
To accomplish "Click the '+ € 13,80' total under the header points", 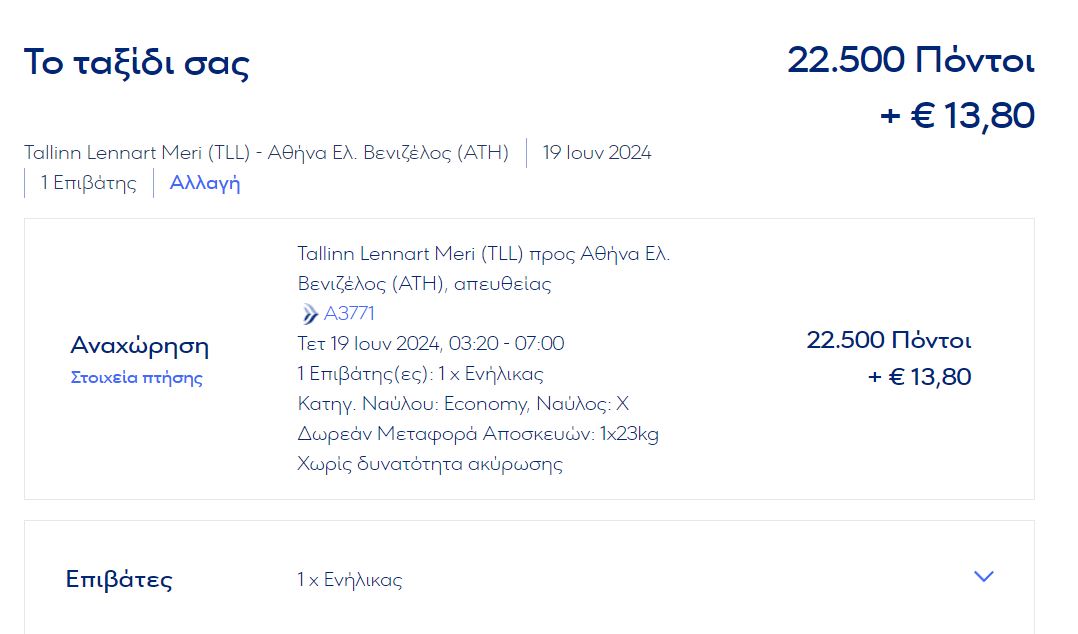I will pos(957,116).
